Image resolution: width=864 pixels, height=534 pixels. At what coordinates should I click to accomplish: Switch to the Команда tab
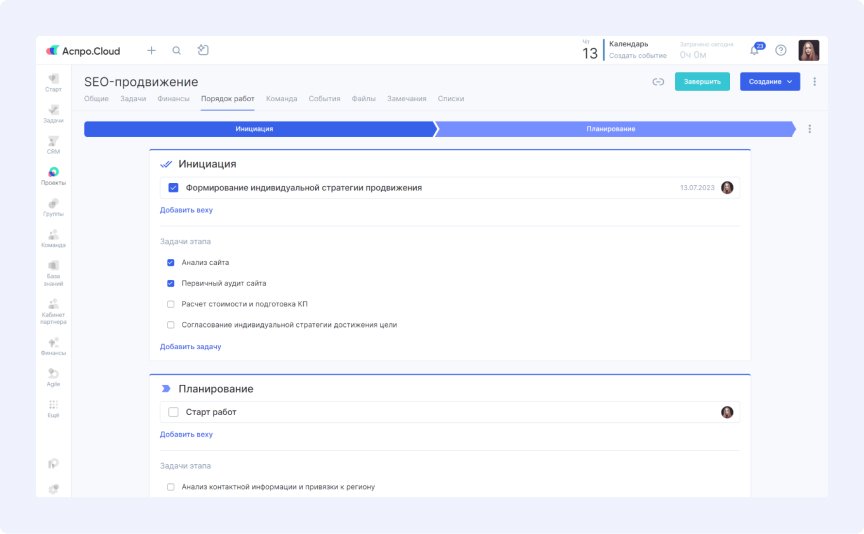pos(282,99)
